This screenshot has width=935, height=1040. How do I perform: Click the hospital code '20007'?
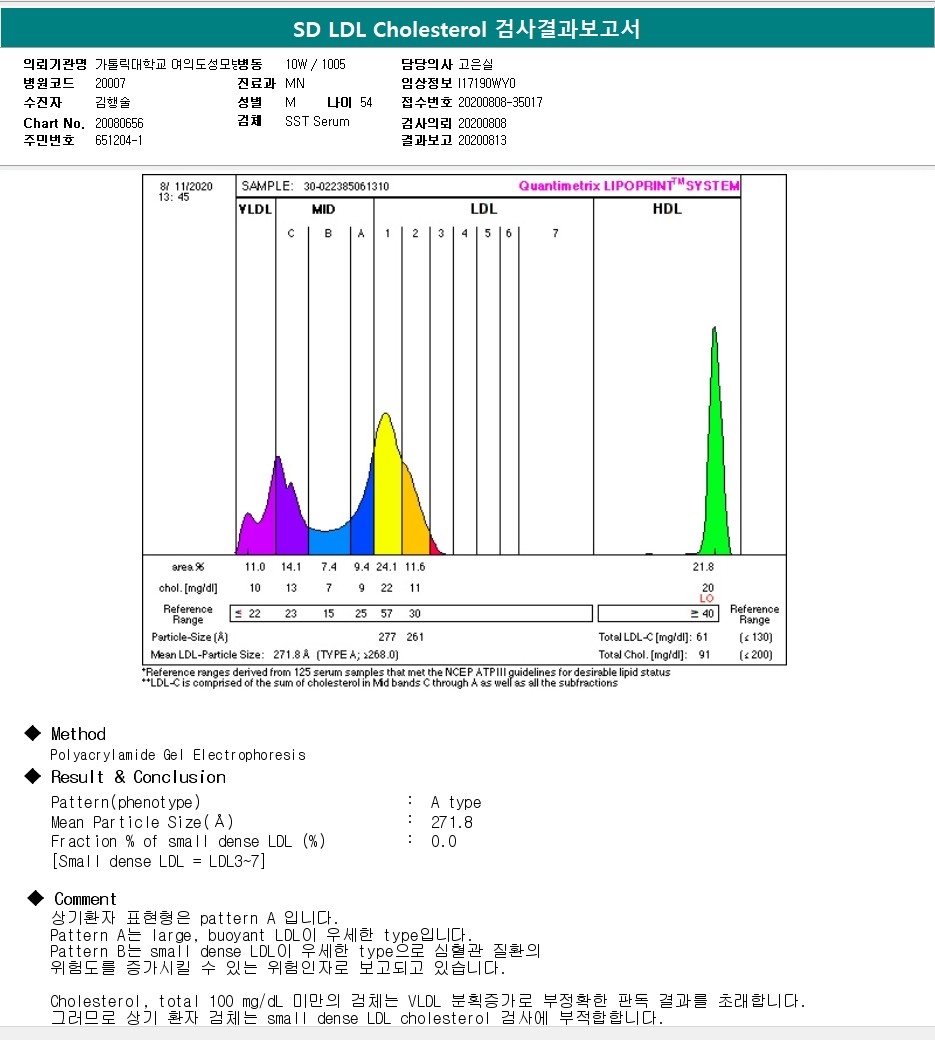point(110,83)
